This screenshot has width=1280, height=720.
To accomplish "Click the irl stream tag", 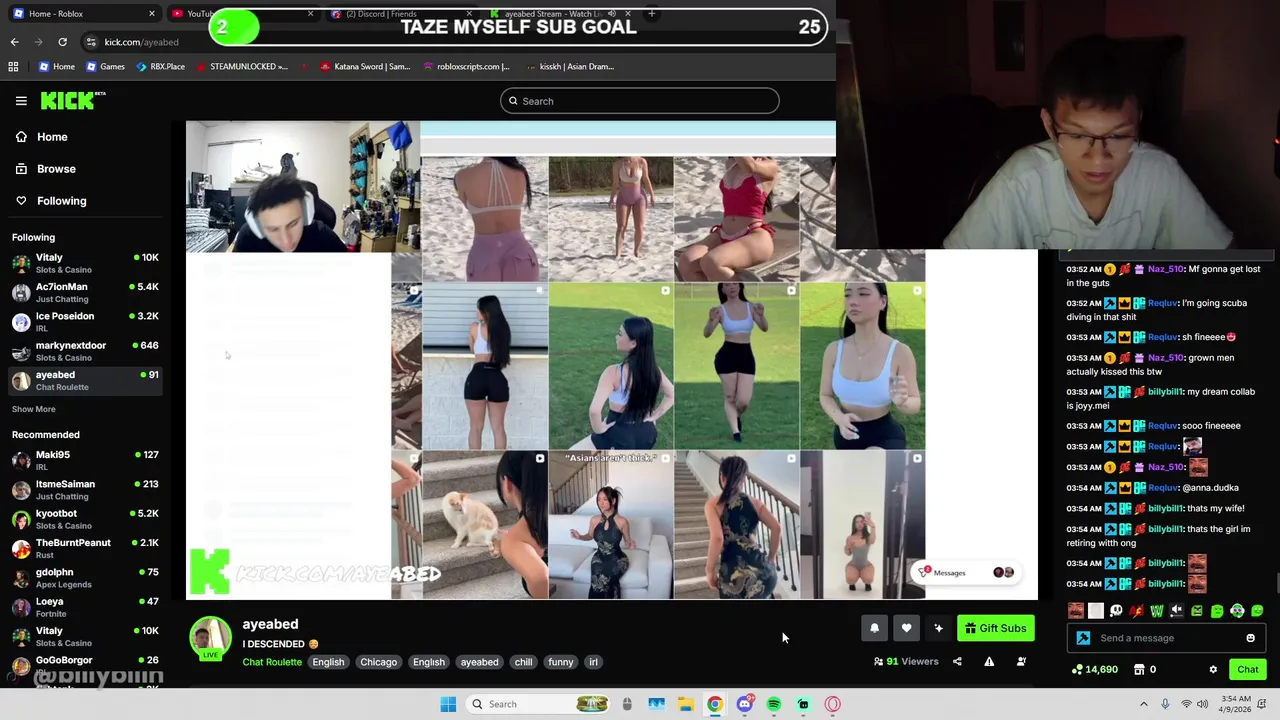I will (x=593, y=662).
